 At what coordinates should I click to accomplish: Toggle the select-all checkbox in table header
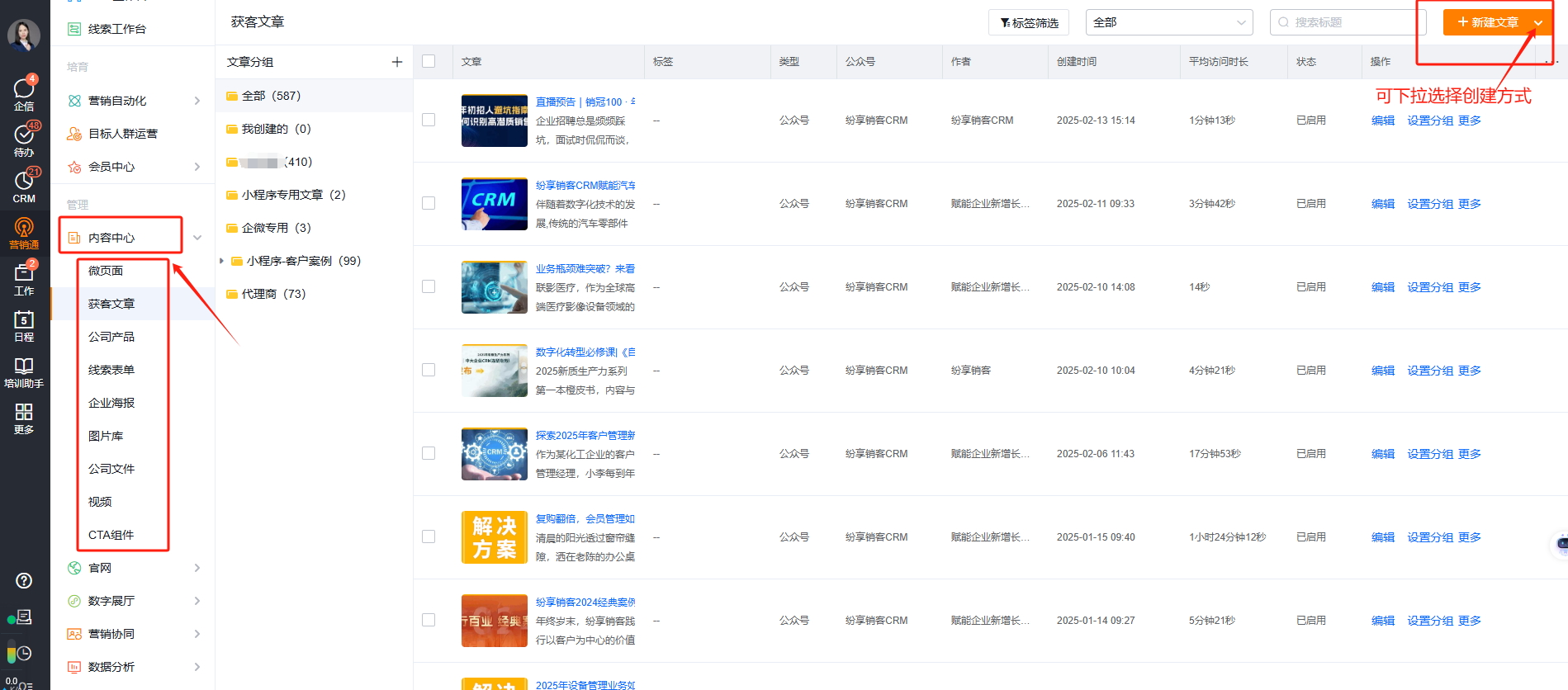tap(429, 61)
